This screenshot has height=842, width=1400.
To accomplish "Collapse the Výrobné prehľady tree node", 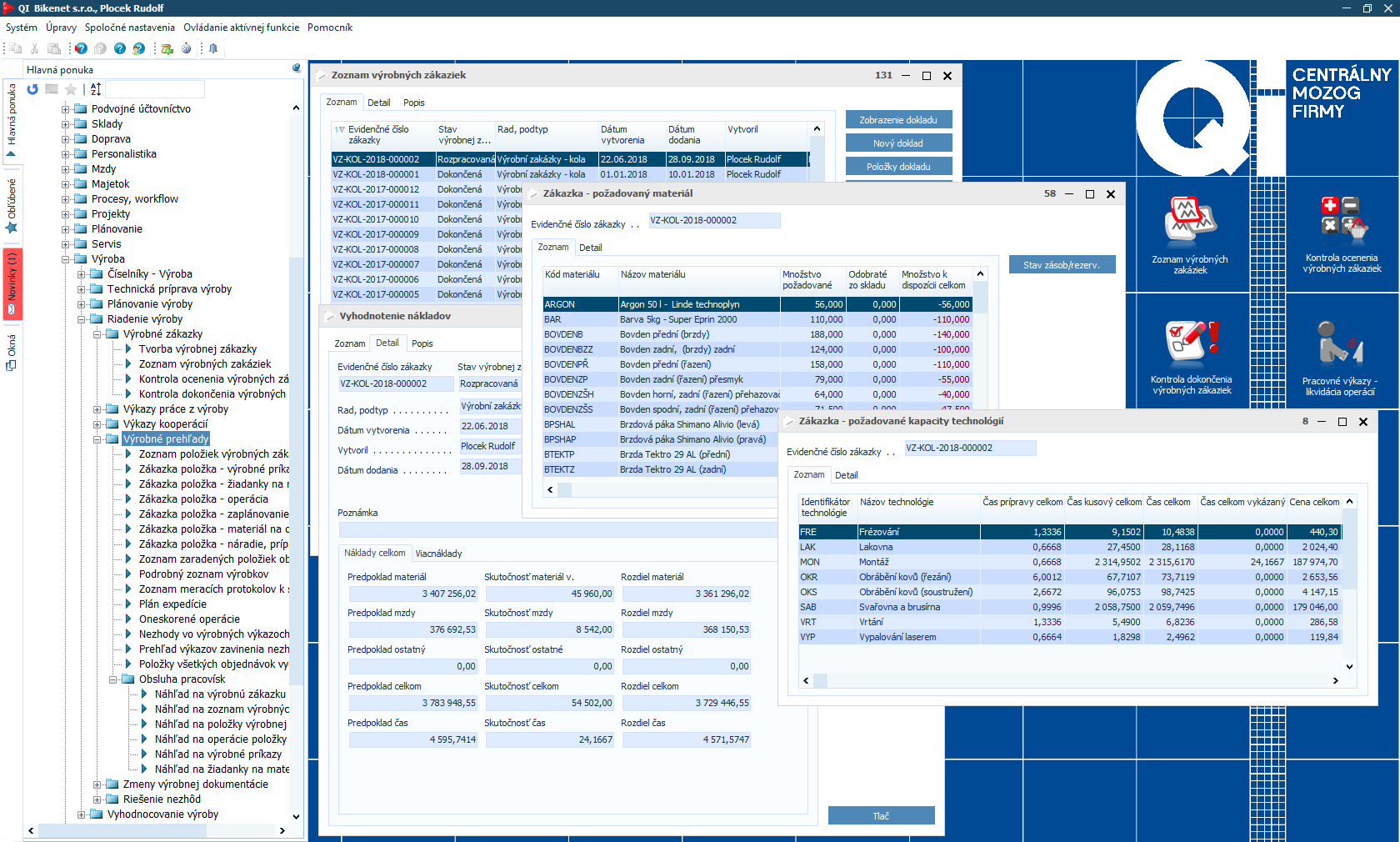I will pyautogui.click(x=97, y=439).
